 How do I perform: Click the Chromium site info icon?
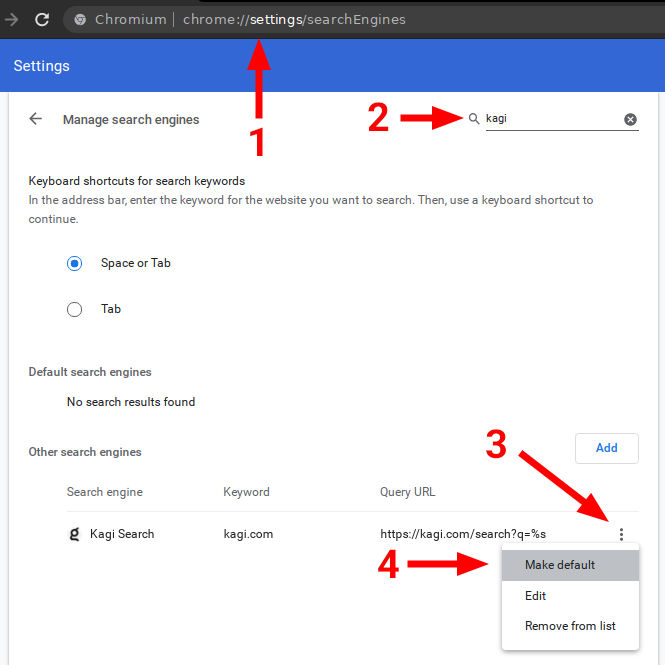[x=80, y=20]
